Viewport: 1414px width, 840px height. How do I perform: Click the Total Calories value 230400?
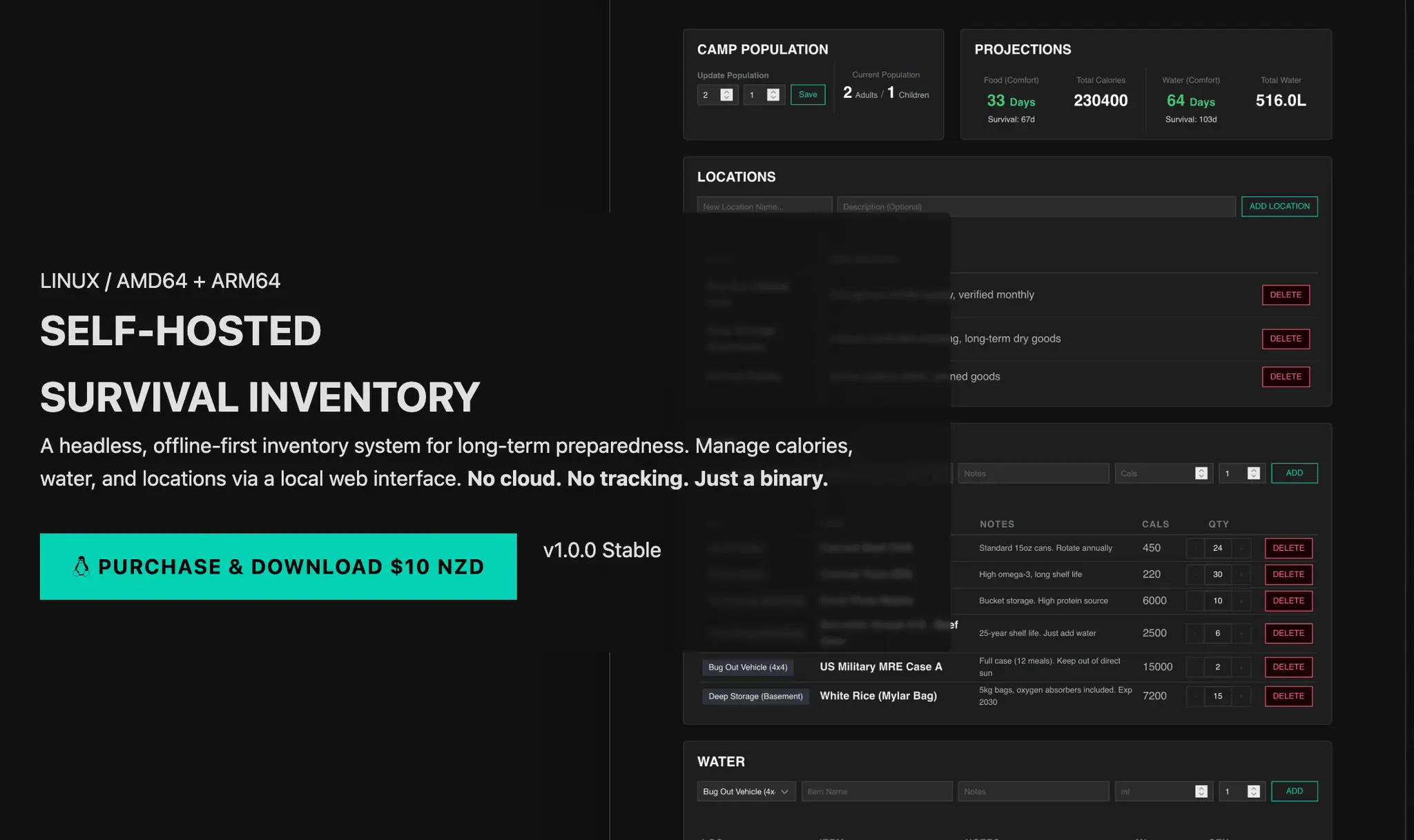[x=1101, y=101]
